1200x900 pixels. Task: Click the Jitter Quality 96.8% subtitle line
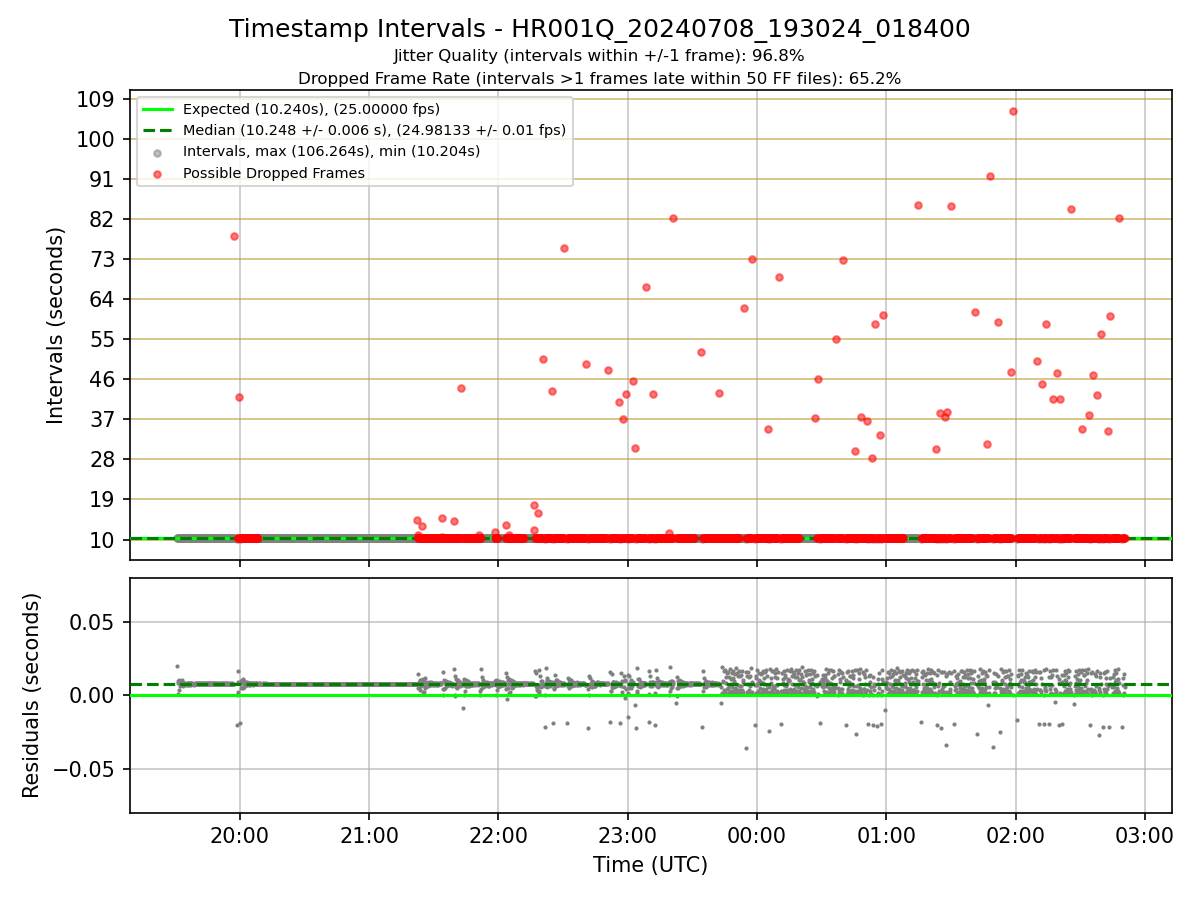[x=599, y=56]
